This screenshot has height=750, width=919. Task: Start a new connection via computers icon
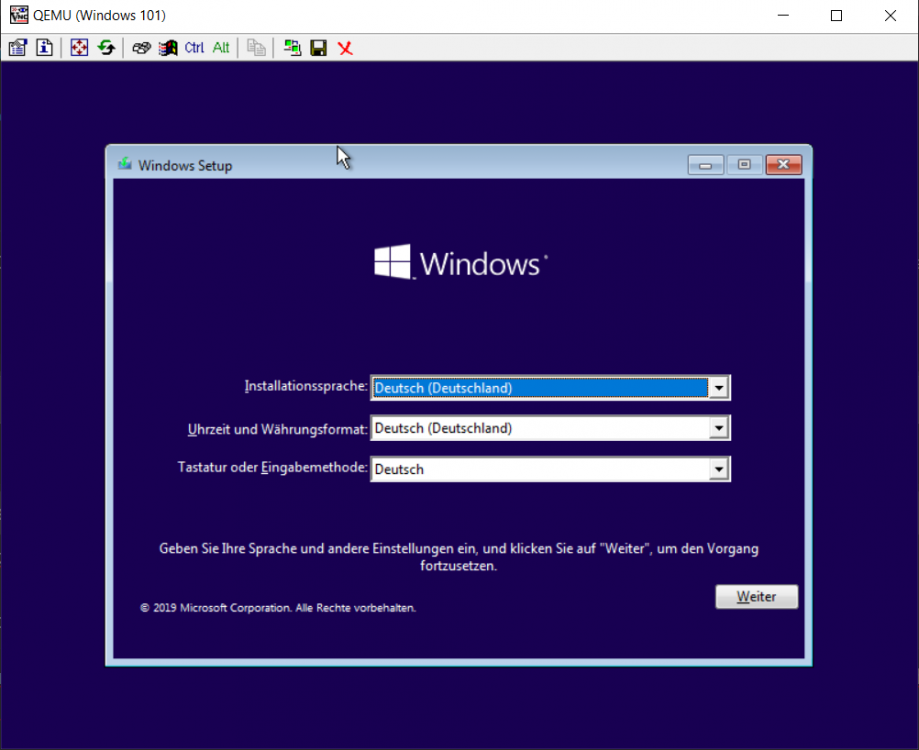click(292, 47)
